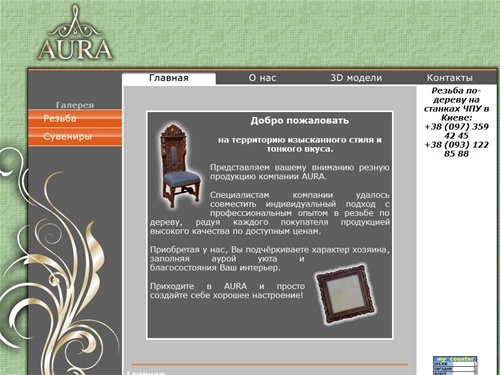Click the Добро пожаловать heading

300,121
